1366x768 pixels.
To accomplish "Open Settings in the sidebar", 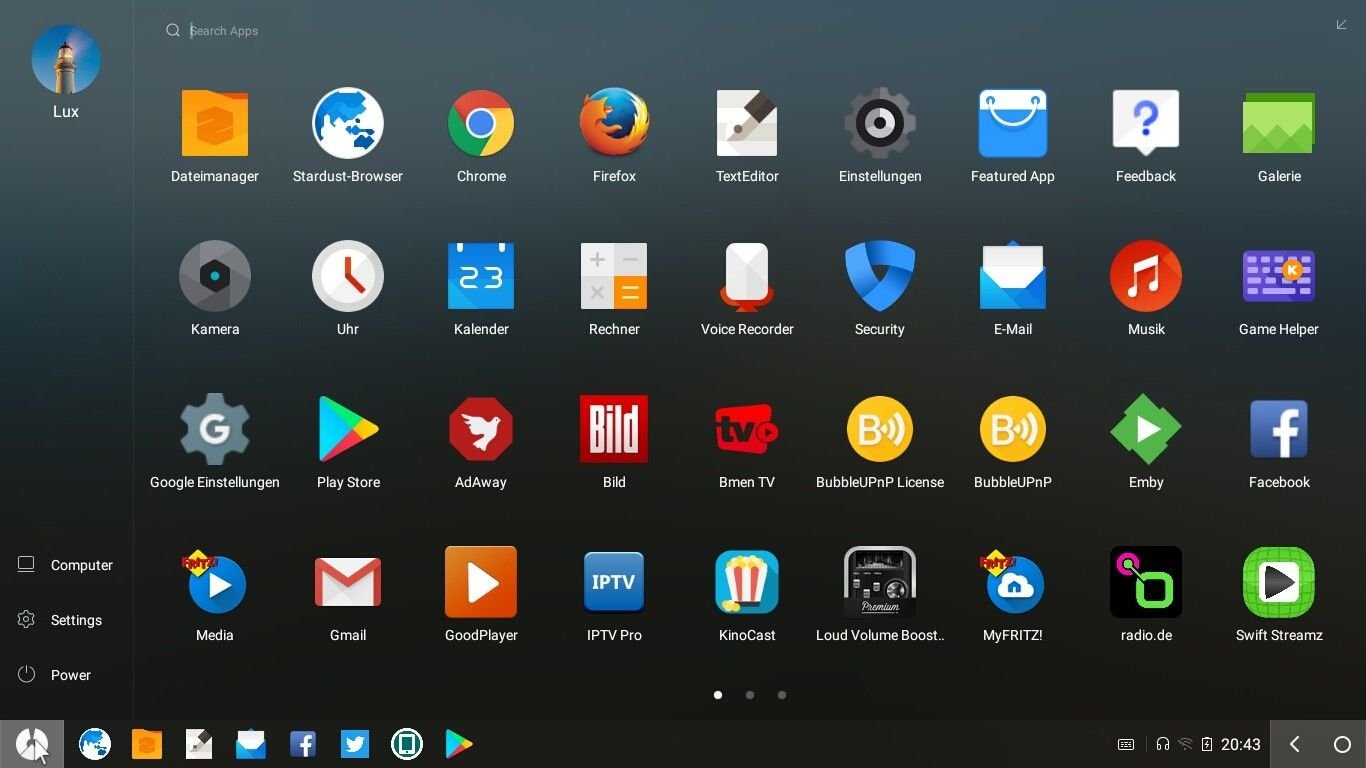I will pos(60,620).
